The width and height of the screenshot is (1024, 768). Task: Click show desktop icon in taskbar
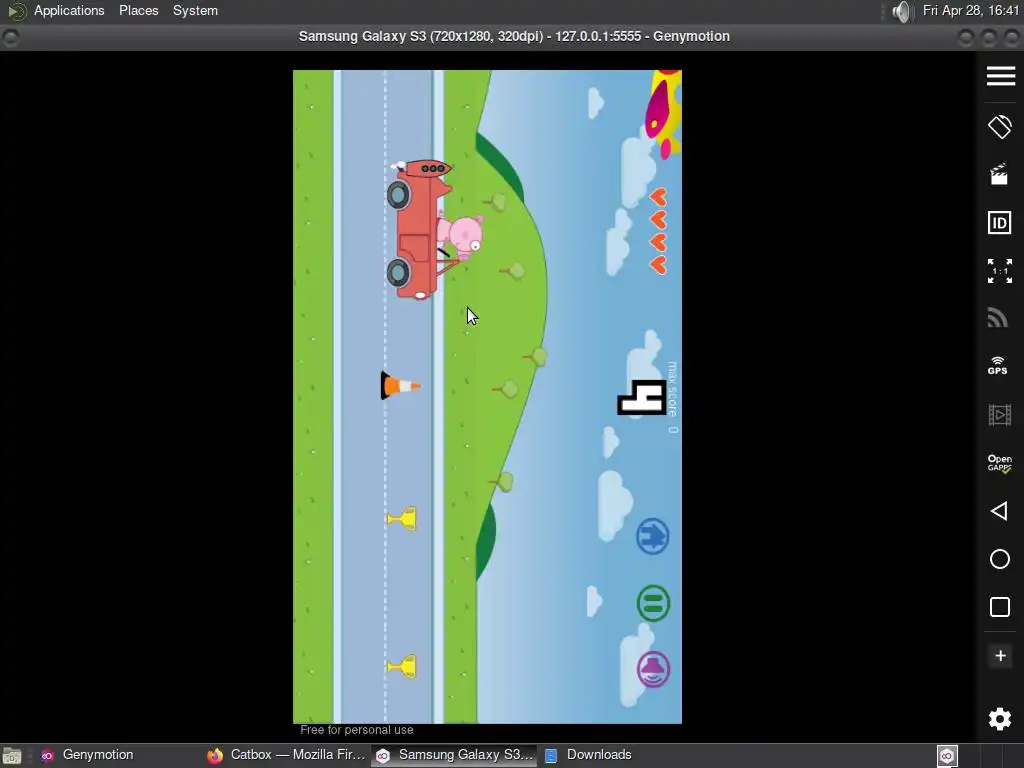[12, 756]
